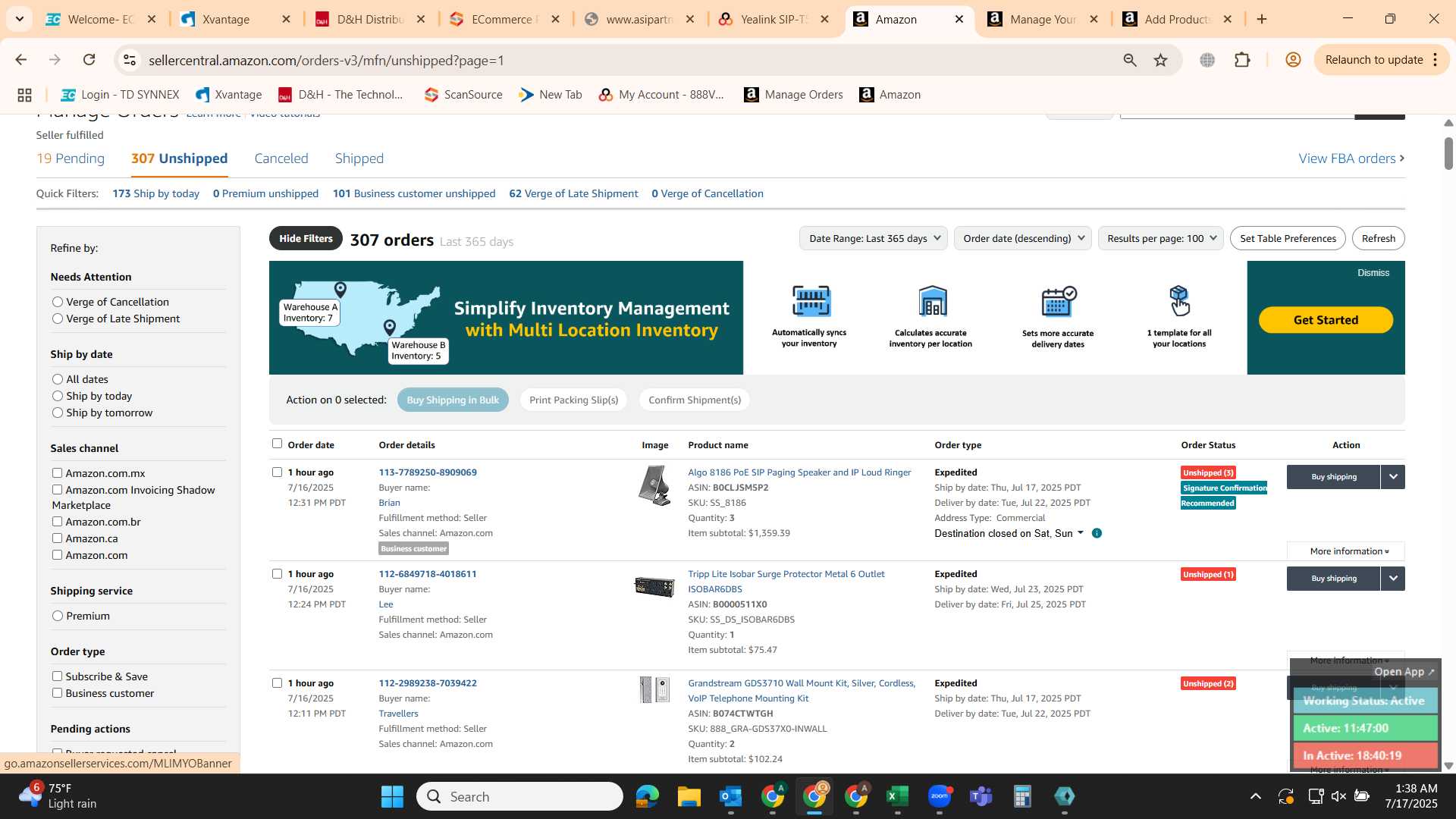Open Zoom from the taskbar
Image resolution: width=1456 pixels, height=819 pixels.
pos(939,796)
